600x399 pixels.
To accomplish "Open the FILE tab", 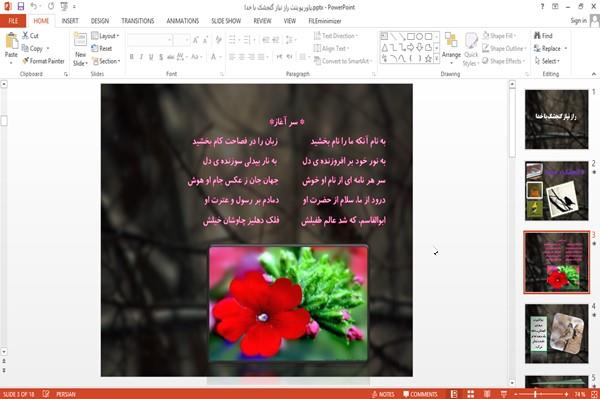I will click(13, 21).
